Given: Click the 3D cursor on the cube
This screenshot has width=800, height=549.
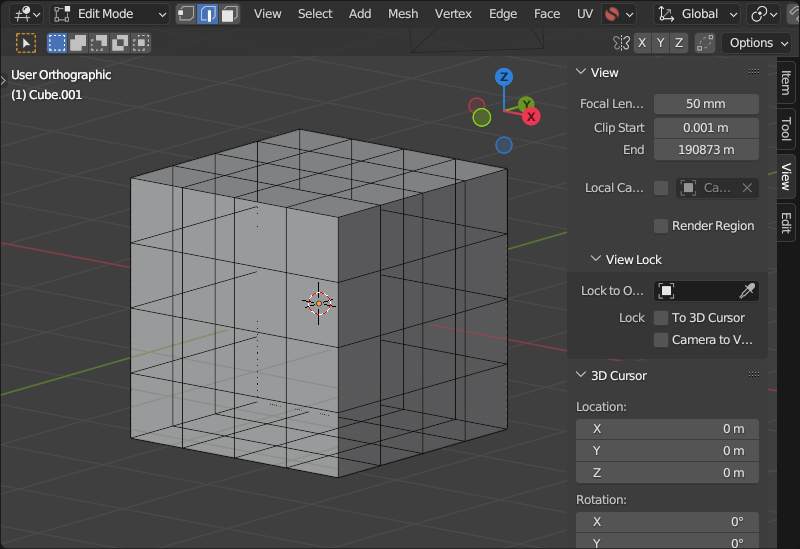Looking at the screenshot, I should point(319,303).
